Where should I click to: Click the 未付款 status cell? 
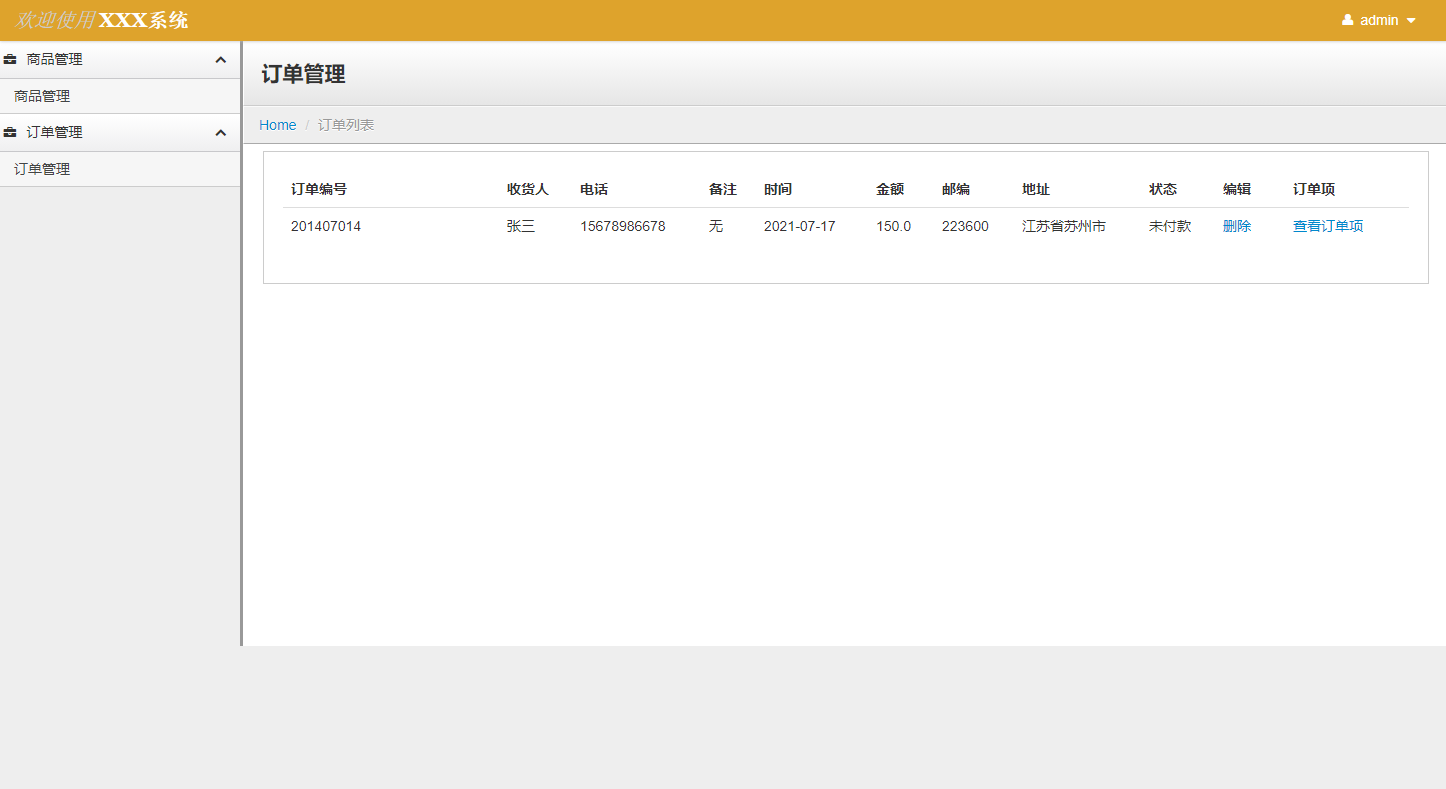1169,227
